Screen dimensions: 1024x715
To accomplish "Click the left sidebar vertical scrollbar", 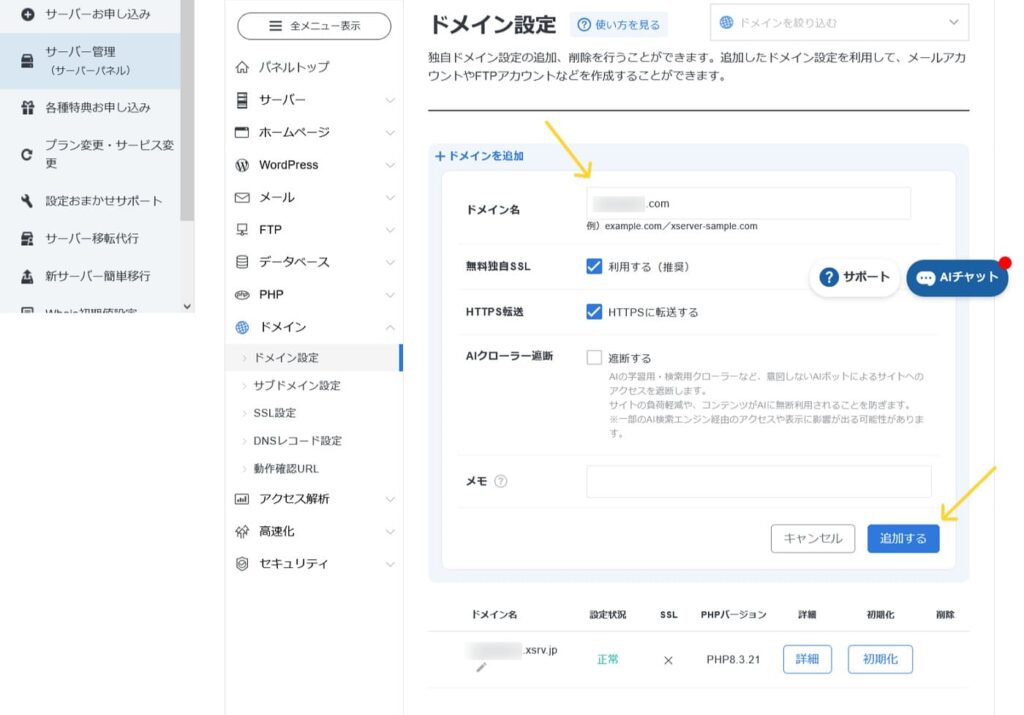I will [x=187, y=110].
